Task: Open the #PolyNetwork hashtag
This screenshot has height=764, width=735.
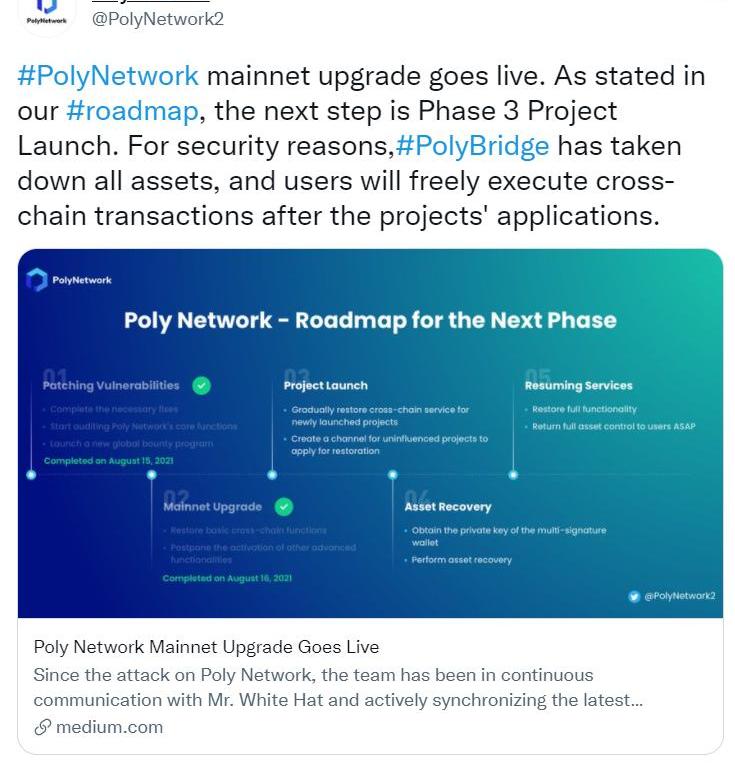Action: coord(108,76)
